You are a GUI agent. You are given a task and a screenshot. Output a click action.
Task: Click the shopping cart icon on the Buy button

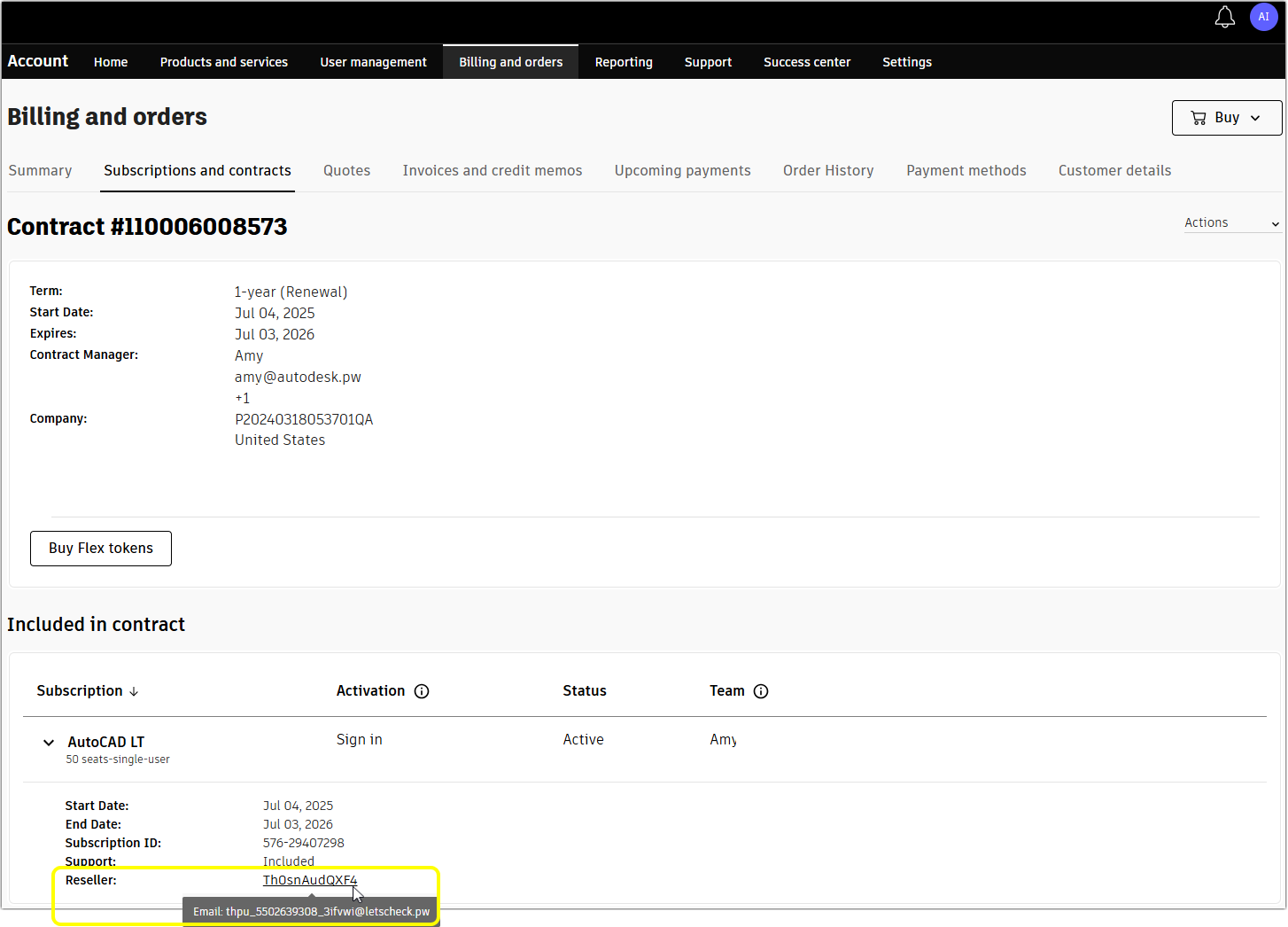1200,117
